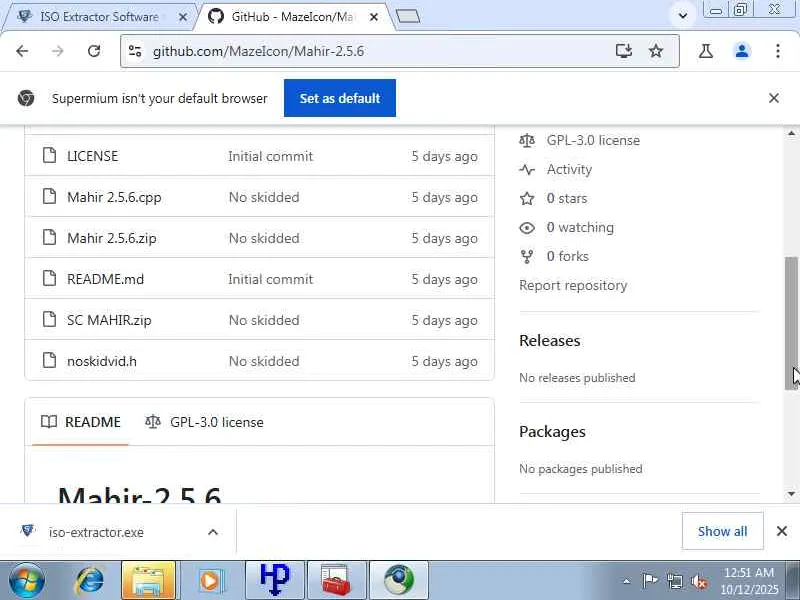The height and width of the screenshot is (600, 800).
Task: Click the forward navigation arrow
Action: (58, 51)
